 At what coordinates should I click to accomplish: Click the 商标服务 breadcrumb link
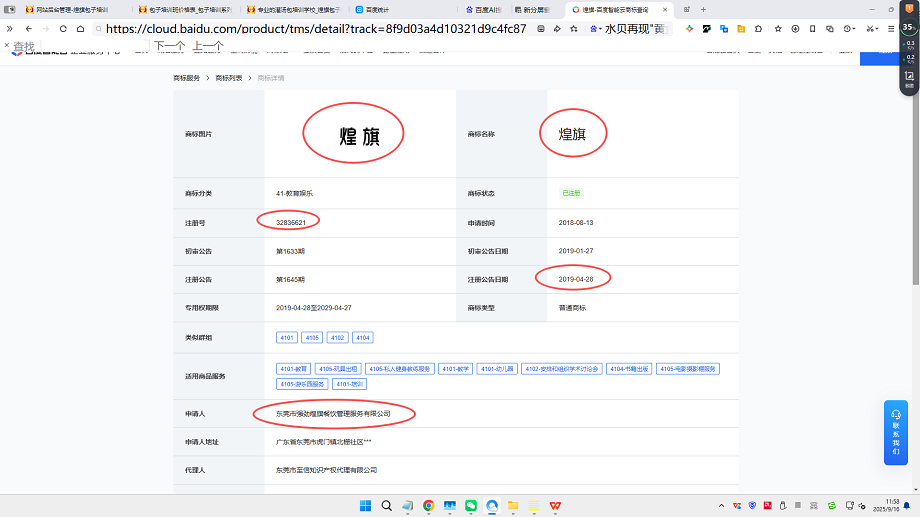coord(186,77)
